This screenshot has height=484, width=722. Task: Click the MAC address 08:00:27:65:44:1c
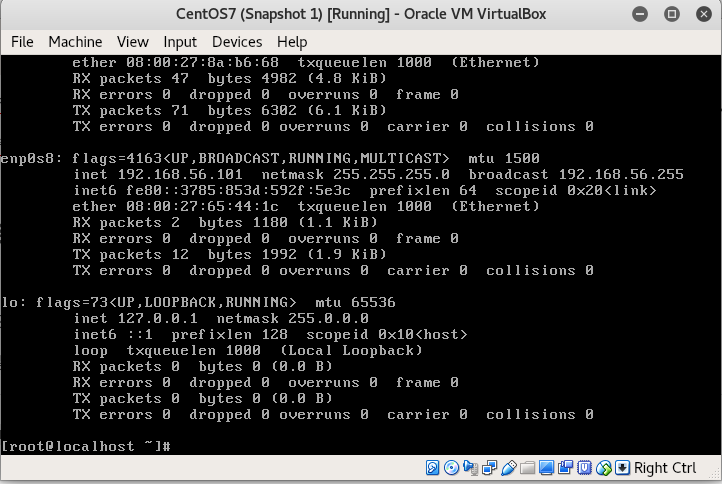click(203, 206)
